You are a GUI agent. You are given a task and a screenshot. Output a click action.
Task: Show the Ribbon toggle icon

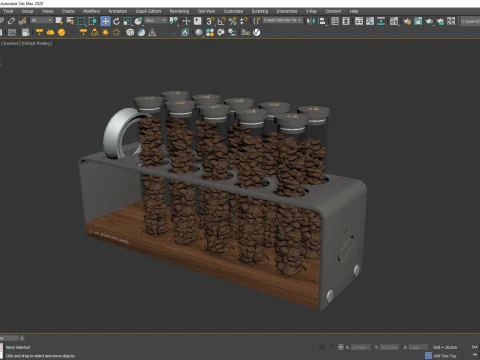coord(359,21)
